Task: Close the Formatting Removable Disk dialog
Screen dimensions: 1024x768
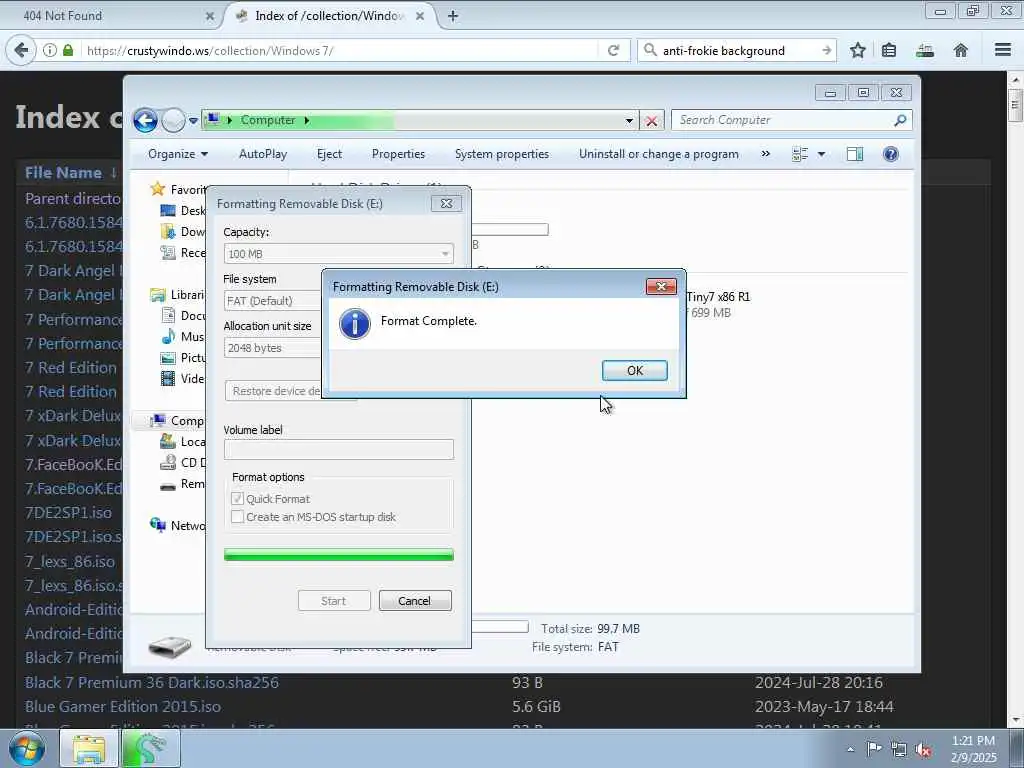Action: pyautogui.click(x=447, y=204)
